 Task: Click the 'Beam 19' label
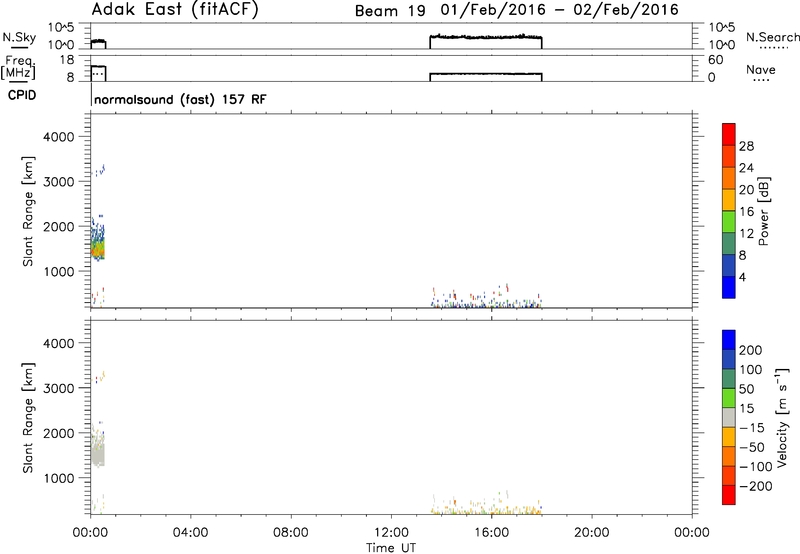click(x=390, y=11)
